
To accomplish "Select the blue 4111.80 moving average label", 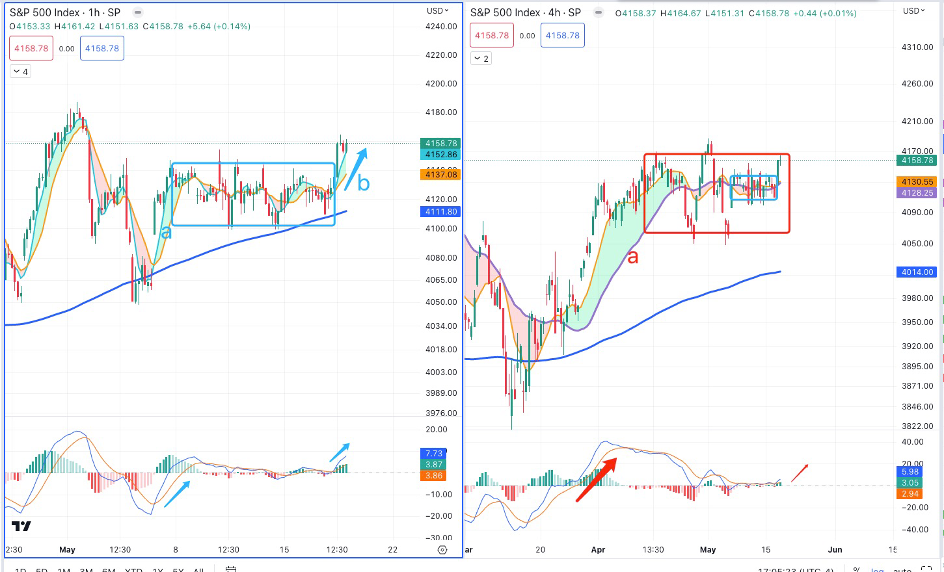I will click(441, 211).
